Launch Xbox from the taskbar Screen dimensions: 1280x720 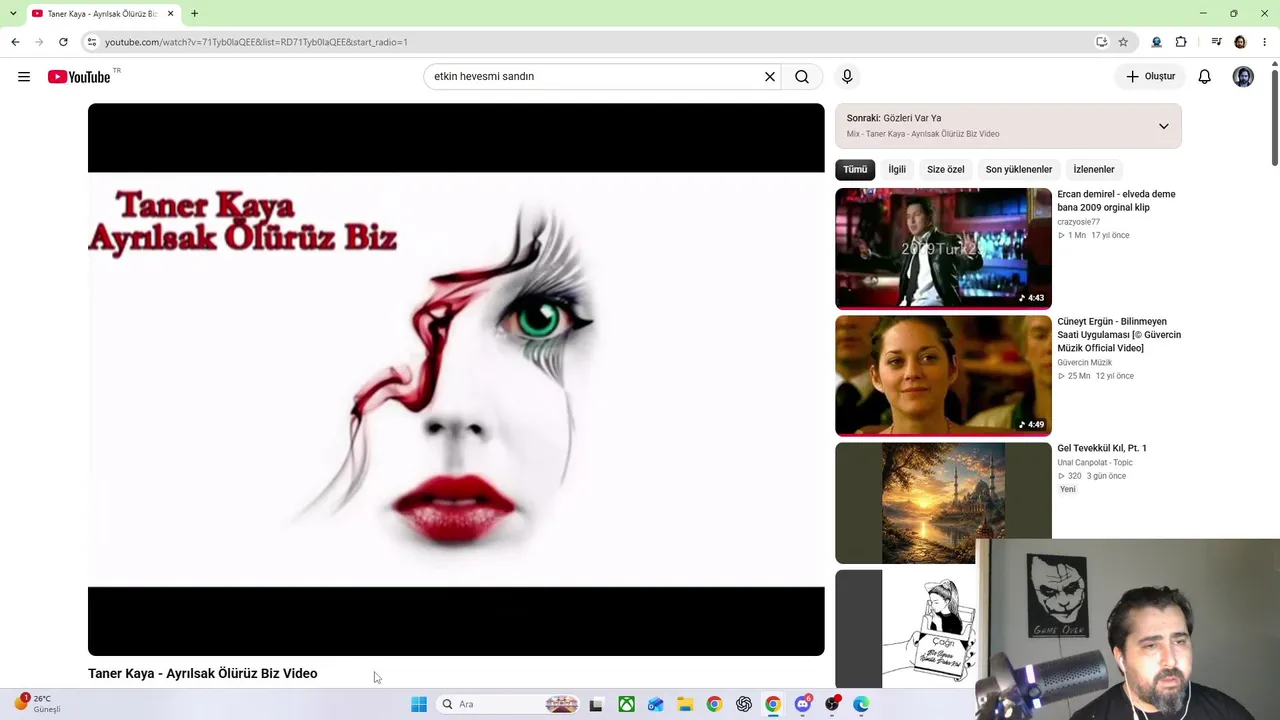tap(626, 704)
